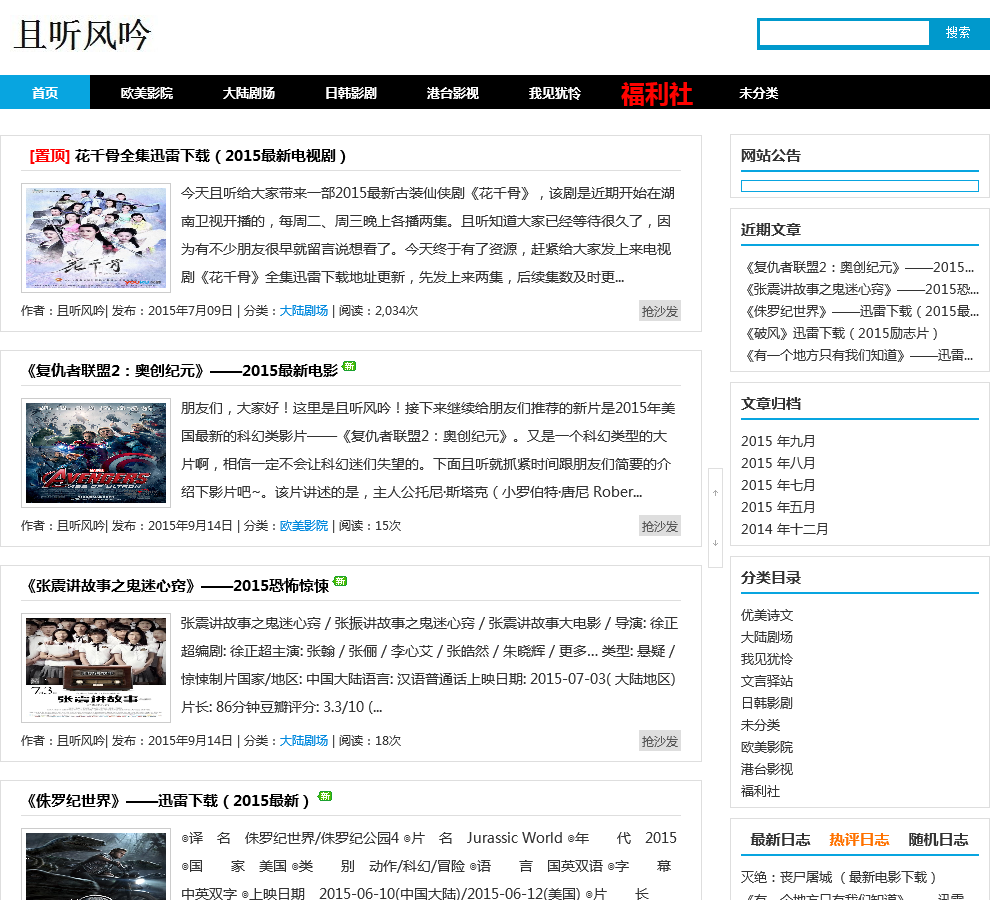Click the 张震讲故事 poster thumbnail
This screenshot has height=900, width=990.
[96, 668]
